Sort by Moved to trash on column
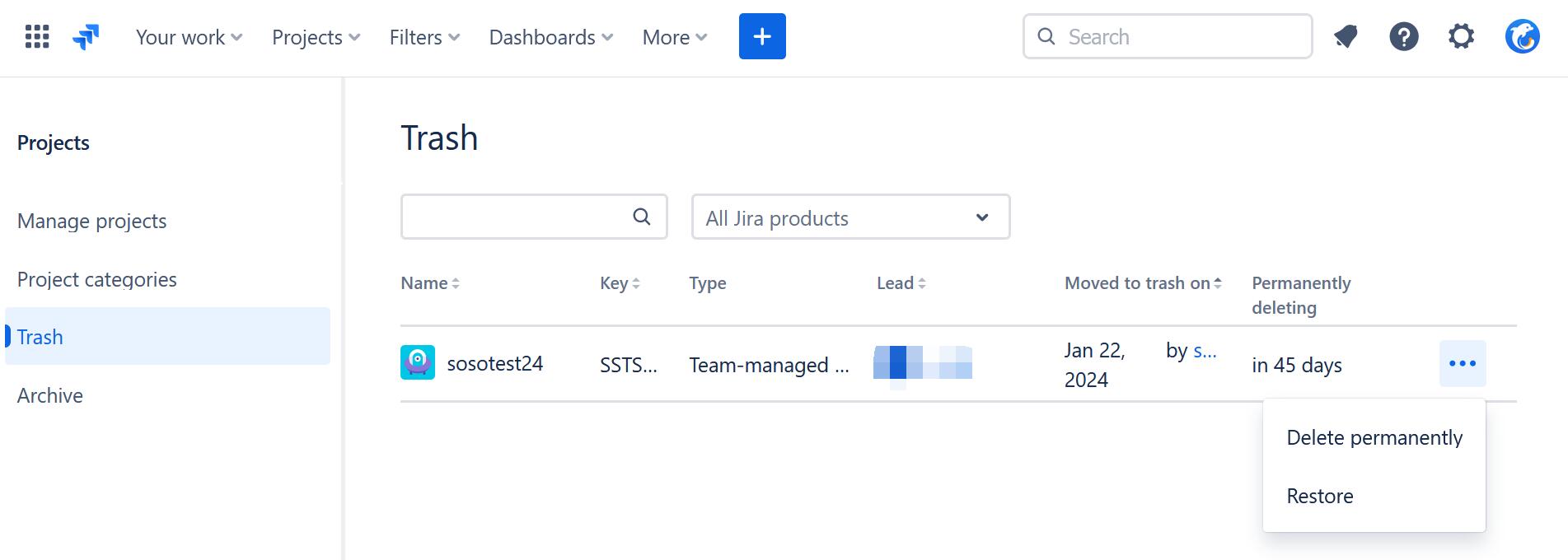Viewport: 1568px width, 560px height. click(1143, 283)
